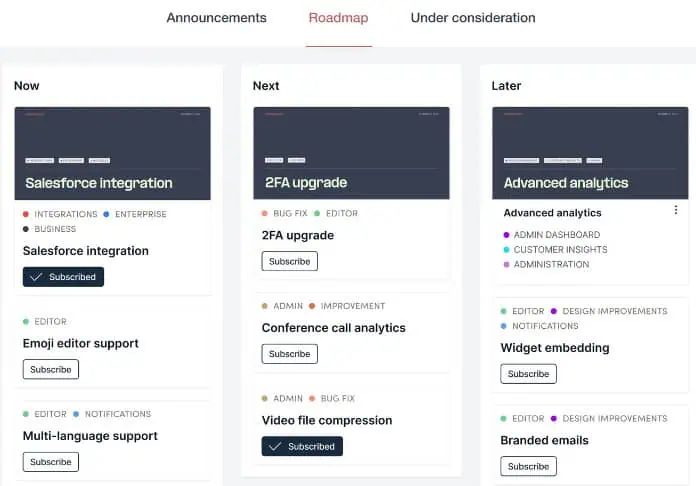Open the Video file compression title
The width and height of the screenshot is (696, 486).
[327, 420]
